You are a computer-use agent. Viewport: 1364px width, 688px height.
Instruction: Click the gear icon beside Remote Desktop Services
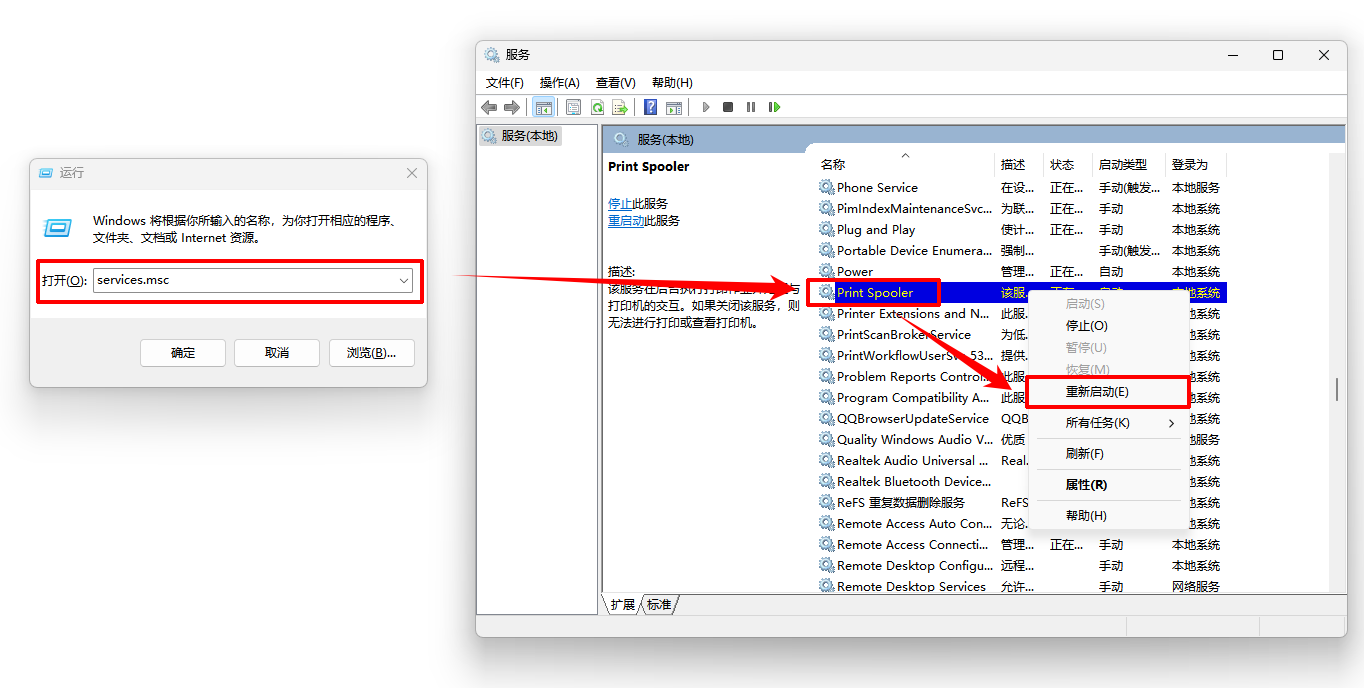point(826,586)
